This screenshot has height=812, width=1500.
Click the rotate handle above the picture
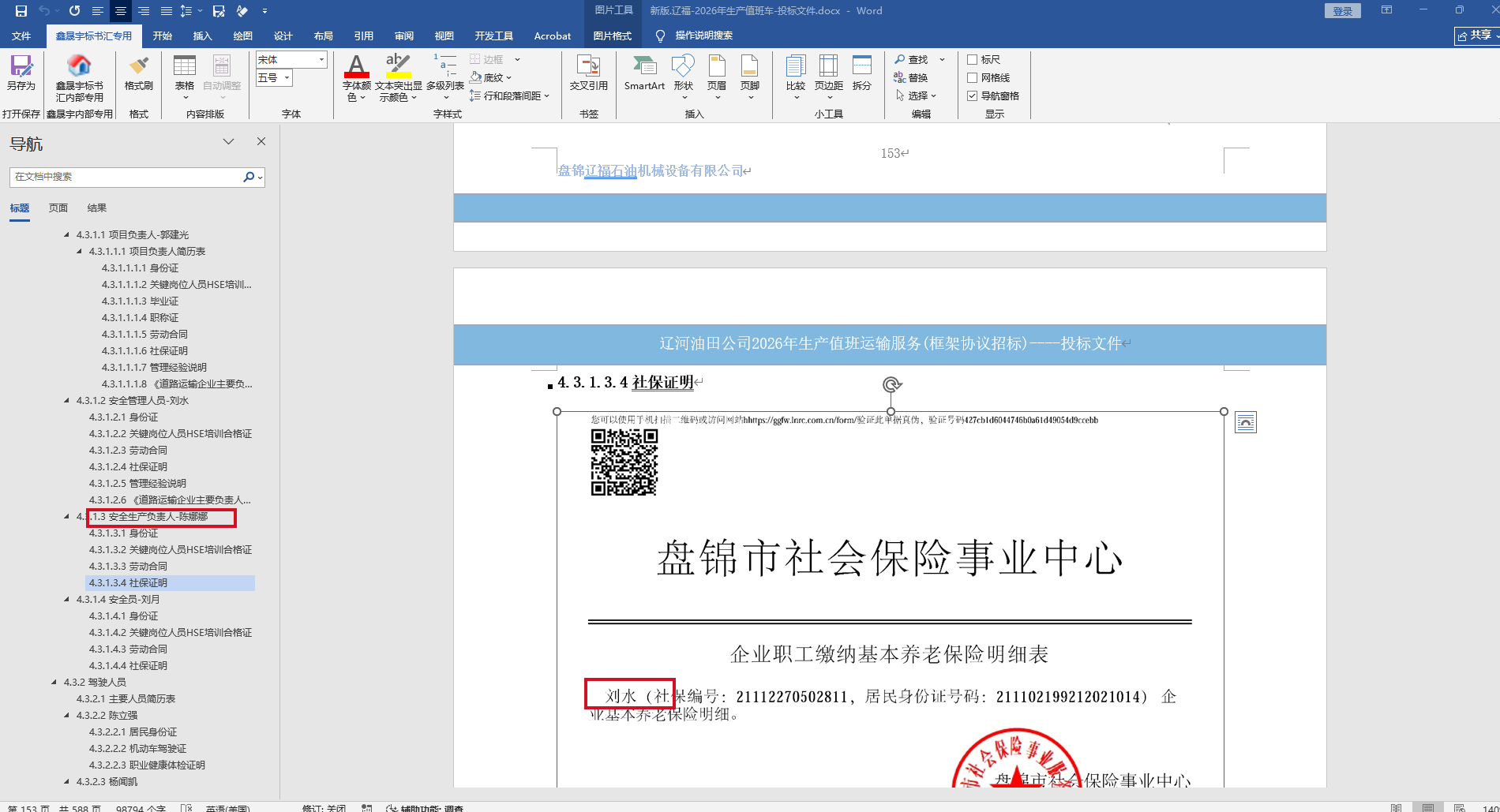(x=891, y=384)
